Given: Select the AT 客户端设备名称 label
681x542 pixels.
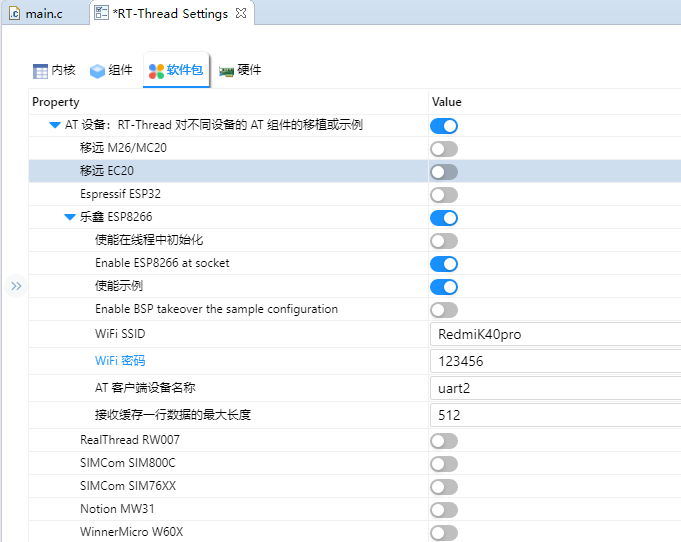Looking at the screenshot, I should (145, 387).
